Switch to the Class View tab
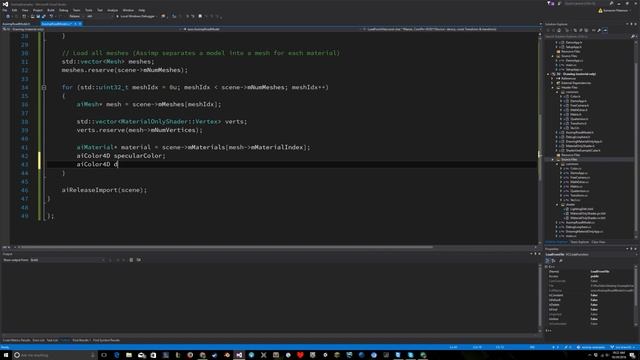 [x=598, y=242]
